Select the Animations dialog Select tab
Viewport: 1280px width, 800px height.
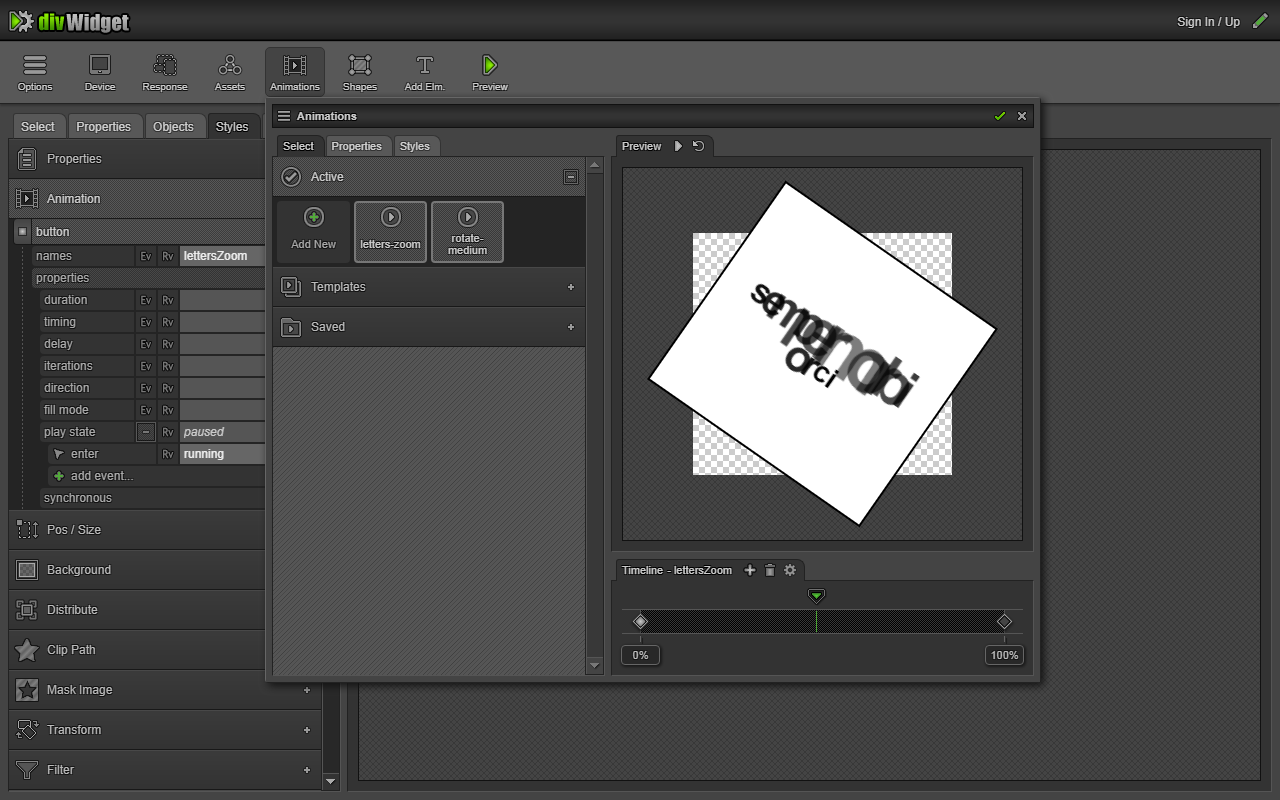tap(298, 146)
